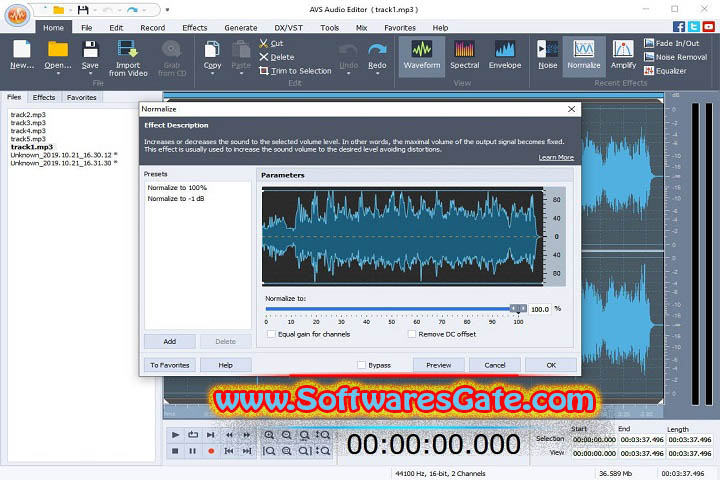Go to next marker button
The height and width of the screenshot is (480, 720).
tap(247, 451)
